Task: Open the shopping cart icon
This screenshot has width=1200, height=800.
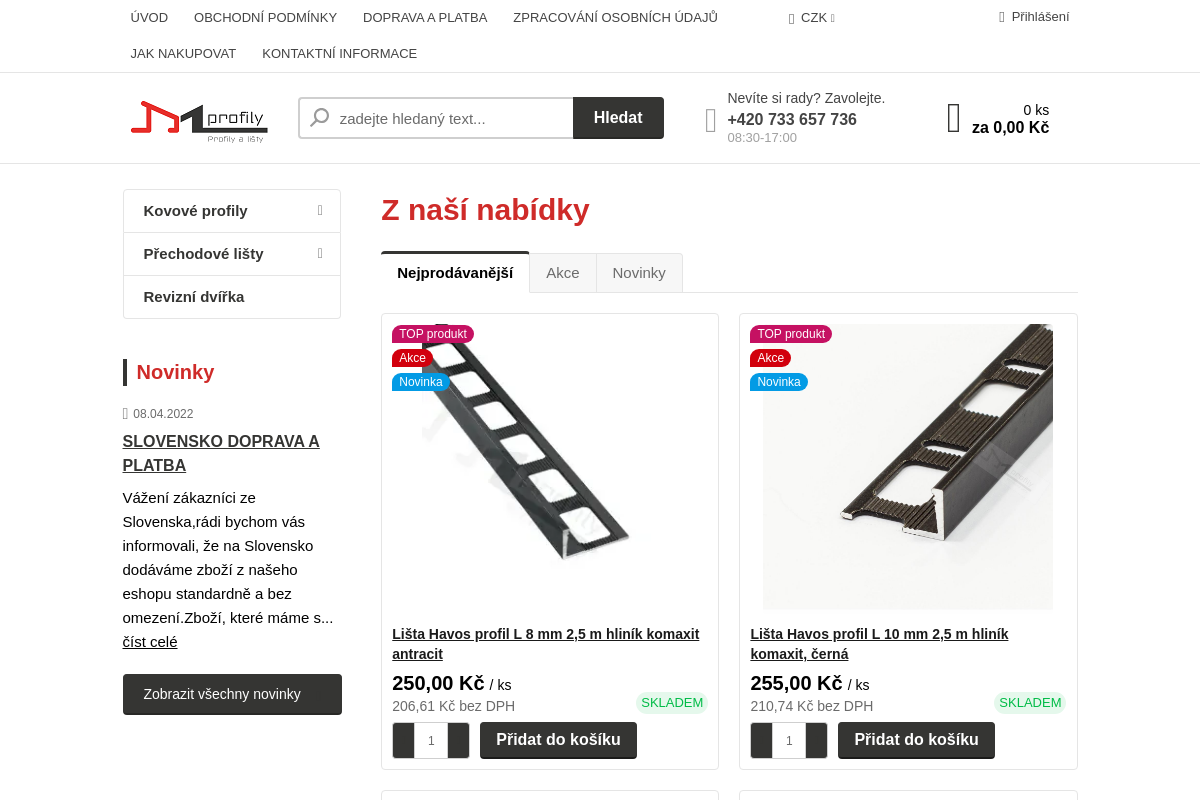Action: 954,118
